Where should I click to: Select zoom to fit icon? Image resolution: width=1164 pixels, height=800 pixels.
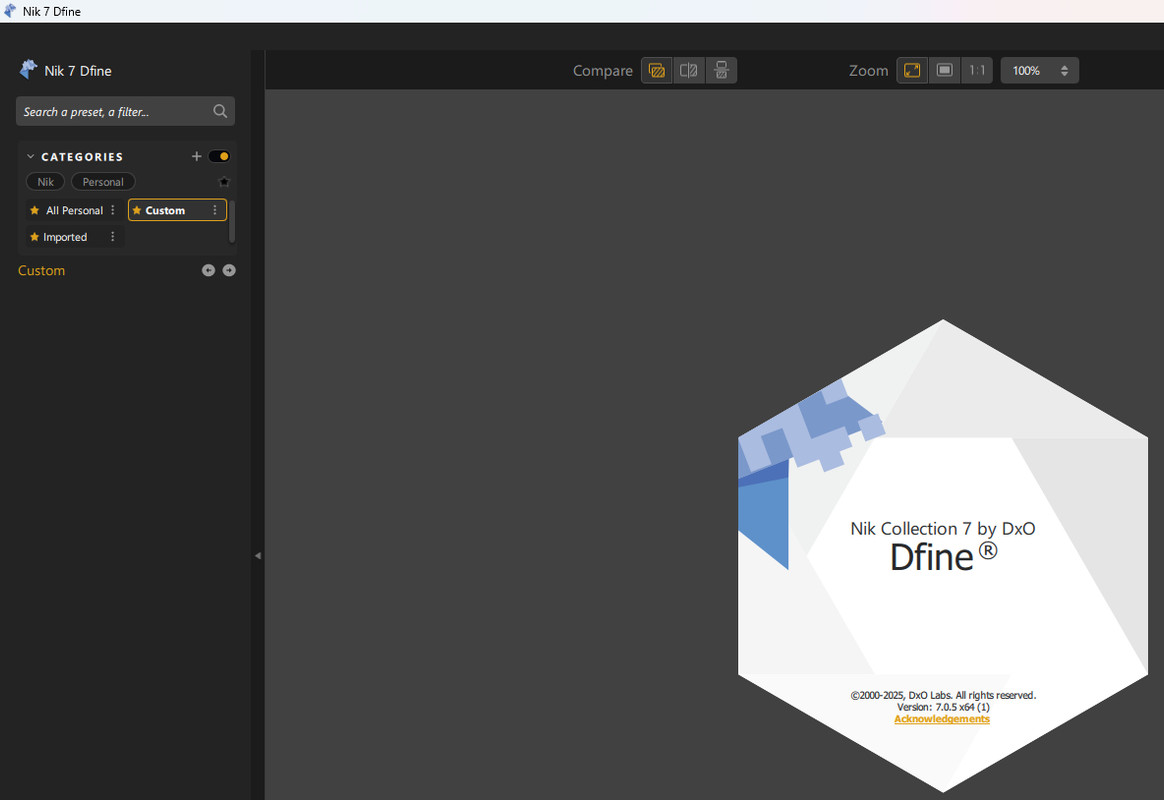(x=912, y=71)
